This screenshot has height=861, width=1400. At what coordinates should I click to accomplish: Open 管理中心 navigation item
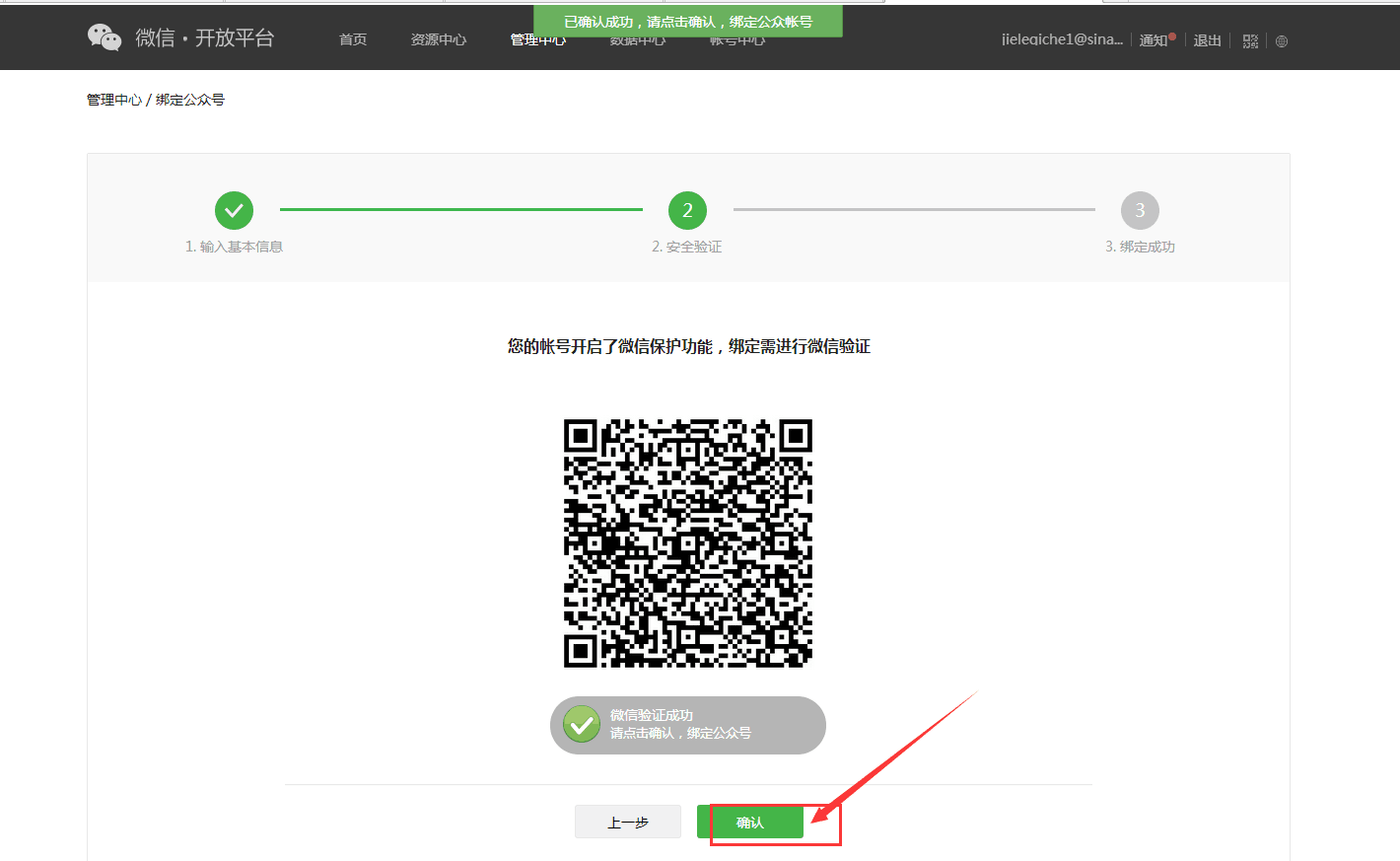point(538,39)
